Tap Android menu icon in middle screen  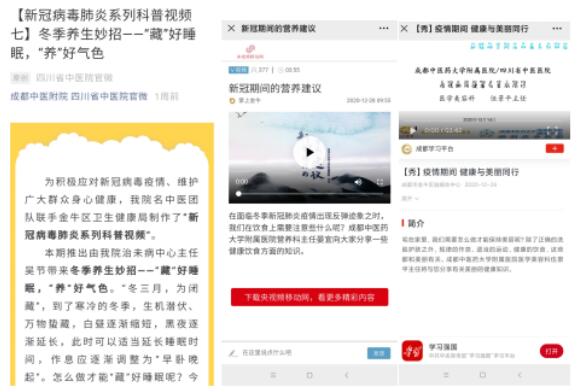click(x=273, y=375)
